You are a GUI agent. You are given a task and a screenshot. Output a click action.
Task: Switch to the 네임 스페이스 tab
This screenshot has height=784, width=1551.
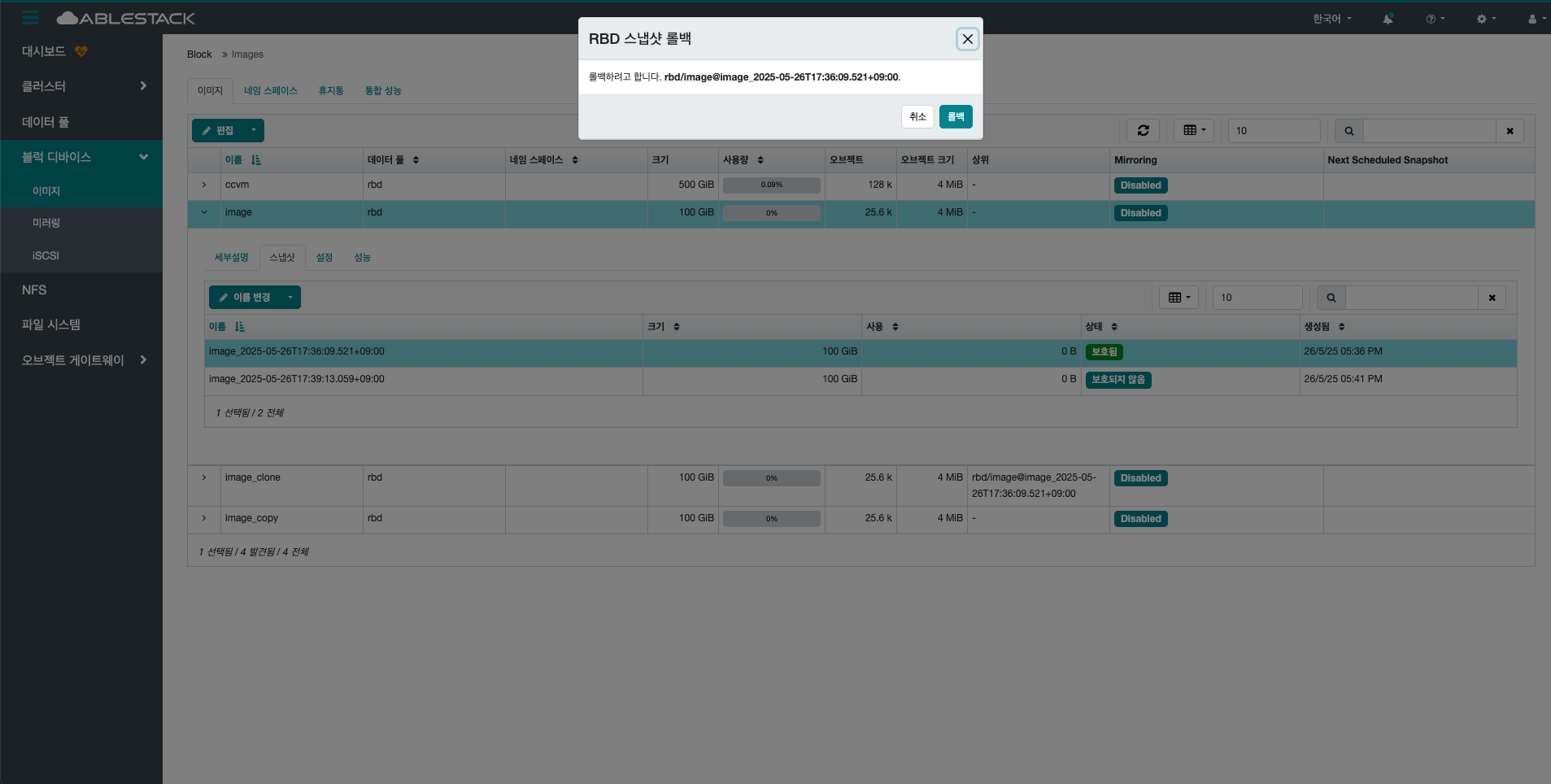click(x=271, y=90)
